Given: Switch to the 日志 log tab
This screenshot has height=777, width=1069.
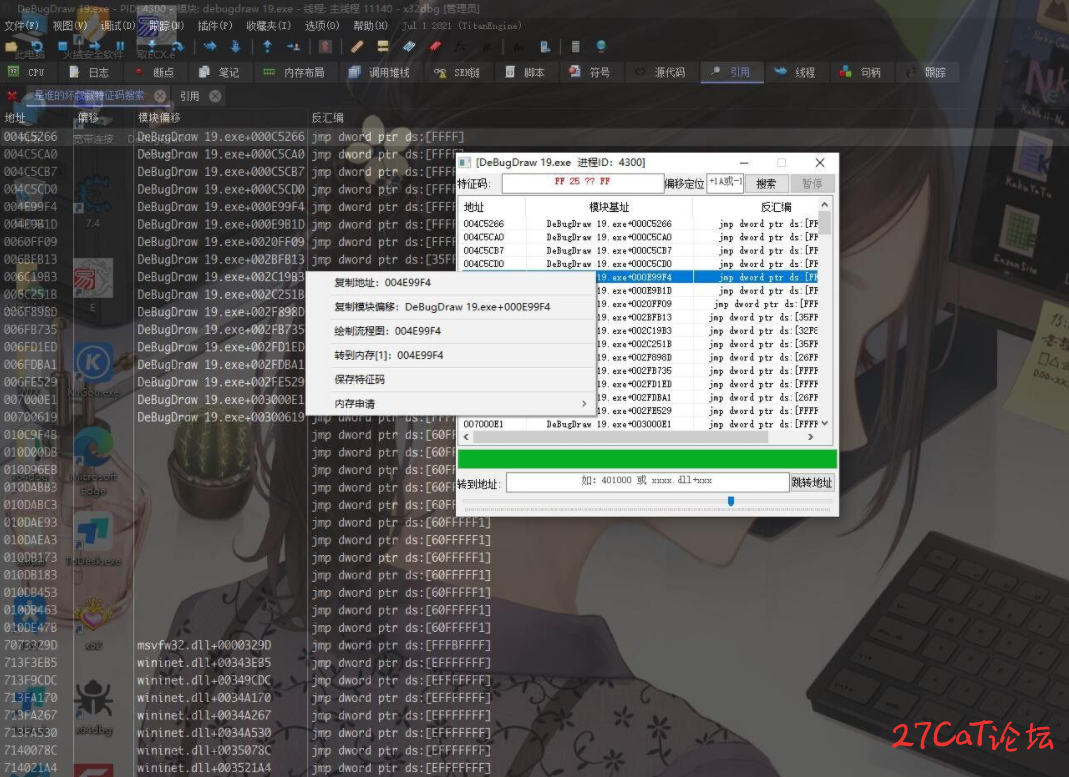Looking at the screenshot, I should coord(90,72).
